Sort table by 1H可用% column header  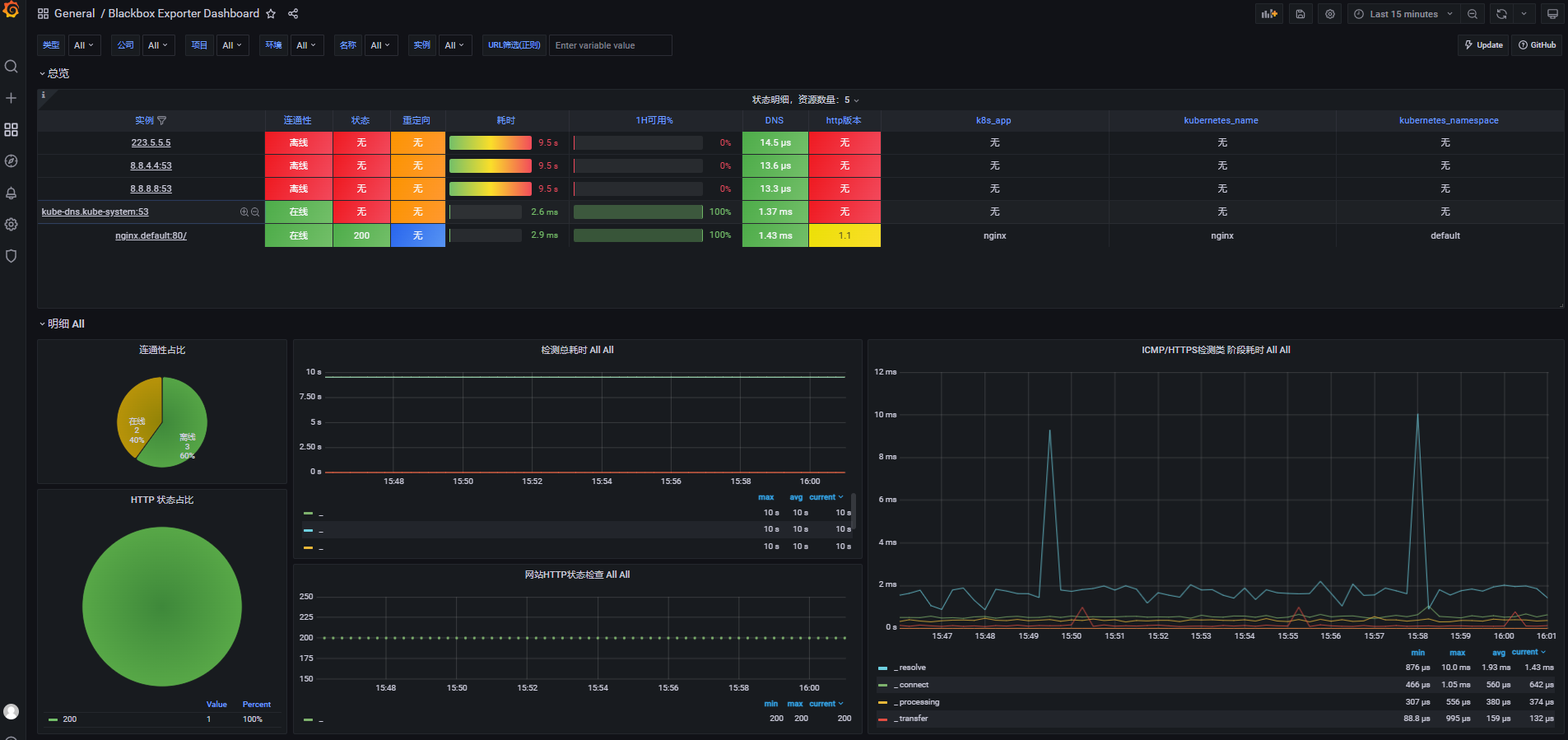click(x=654, y=120)
